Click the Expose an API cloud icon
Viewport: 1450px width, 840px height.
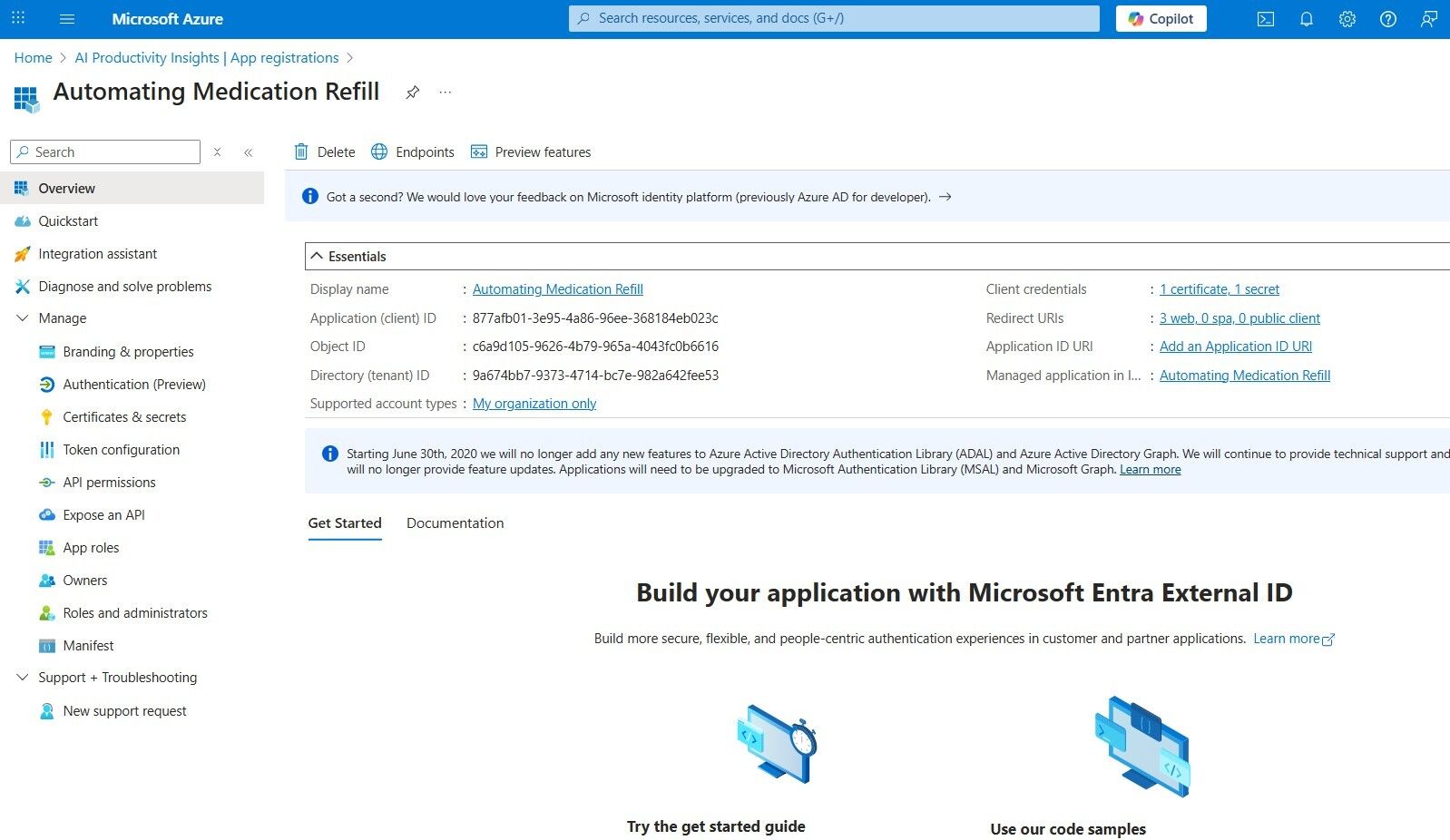tap(47, 515)
